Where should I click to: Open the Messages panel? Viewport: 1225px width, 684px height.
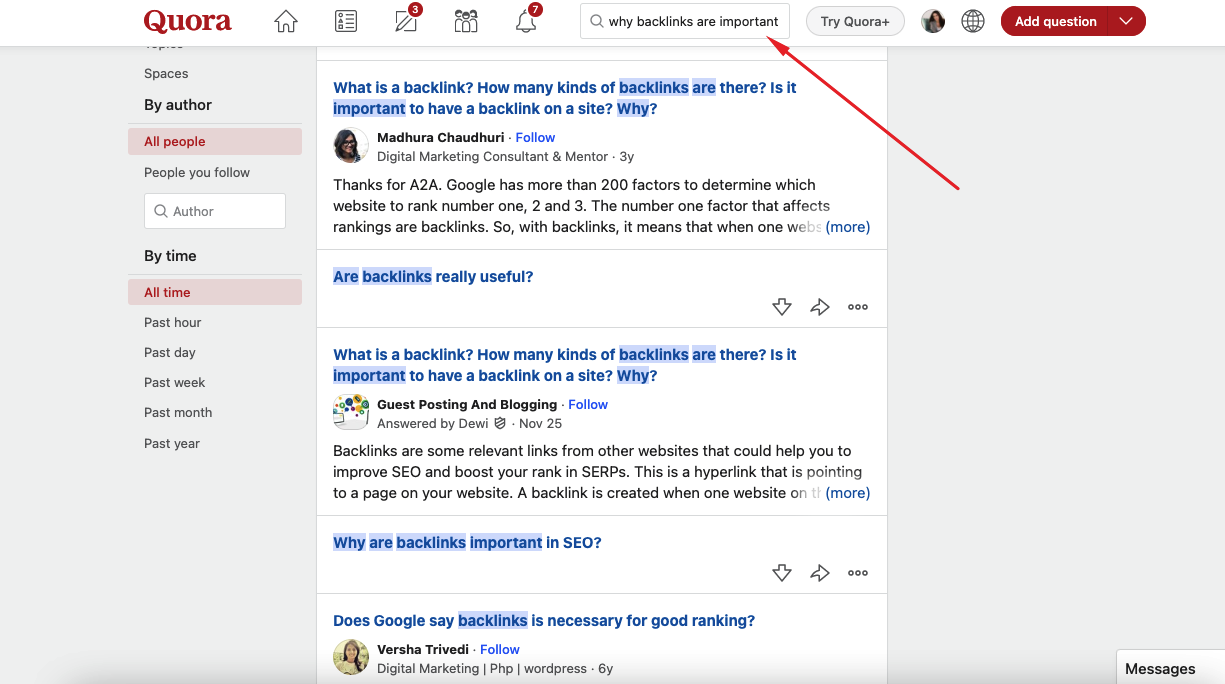(1170, 668)
